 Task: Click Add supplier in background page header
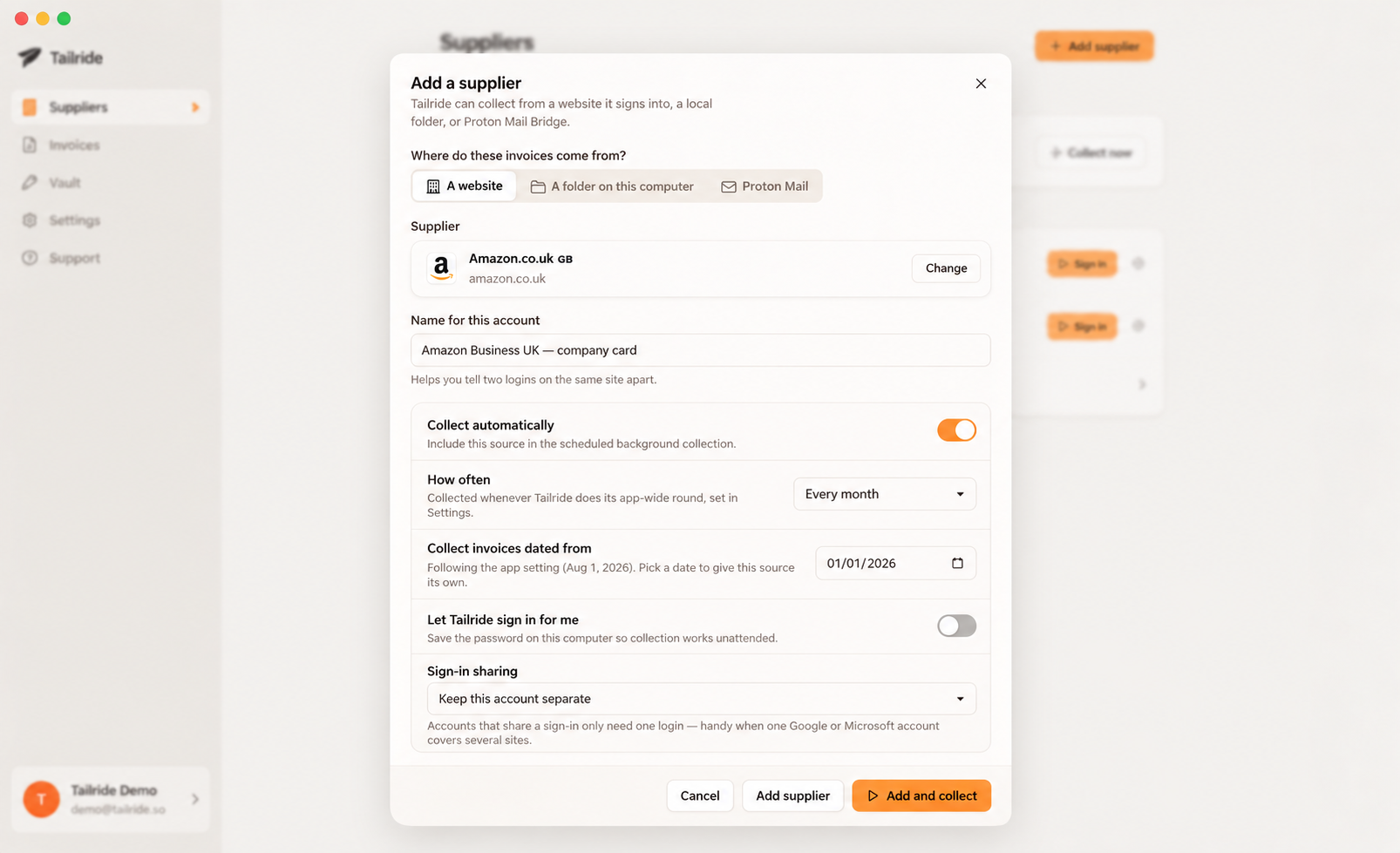point(1094,46)
